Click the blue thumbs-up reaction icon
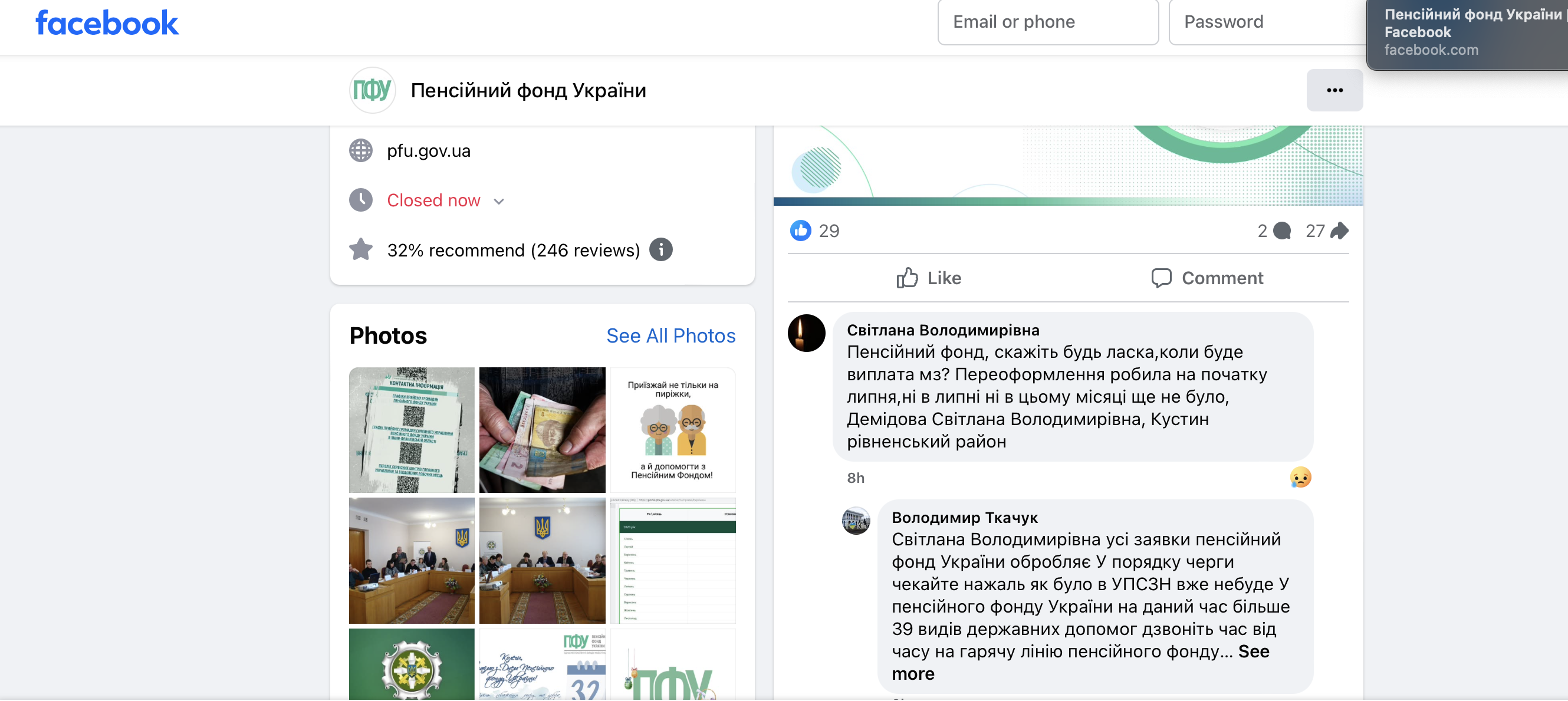This screenshot has width=1568, height=701. 800,231
